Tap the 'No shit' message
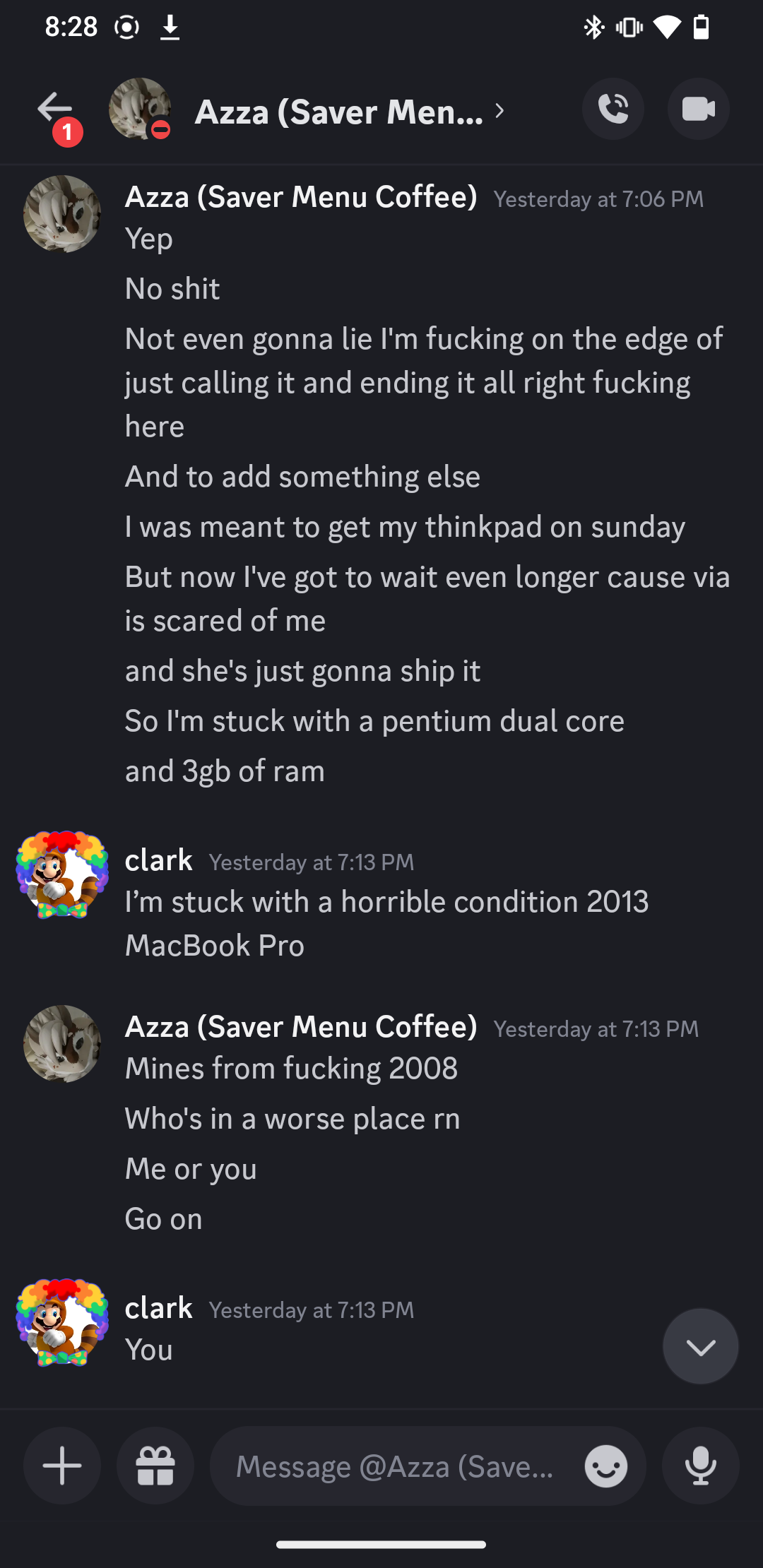This screenshot has width=763, height=1568. (x=172, y=289)
